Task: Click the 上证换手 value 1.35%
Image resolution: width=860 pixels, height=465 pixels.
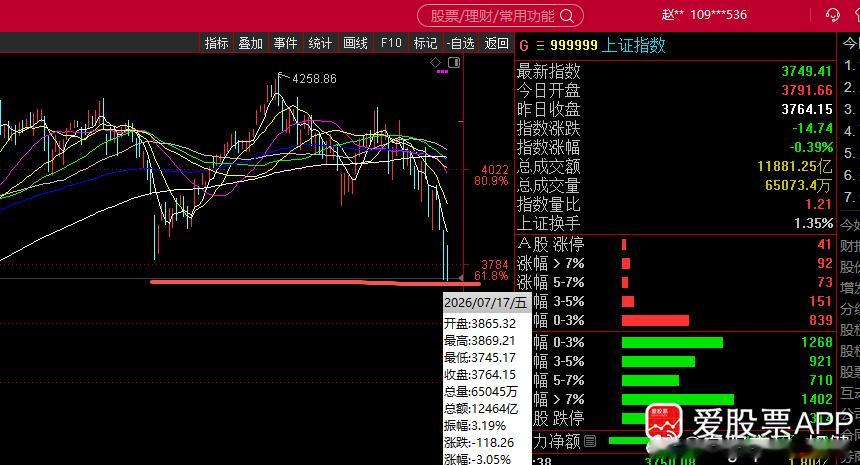Action: (x=813, y=223)
